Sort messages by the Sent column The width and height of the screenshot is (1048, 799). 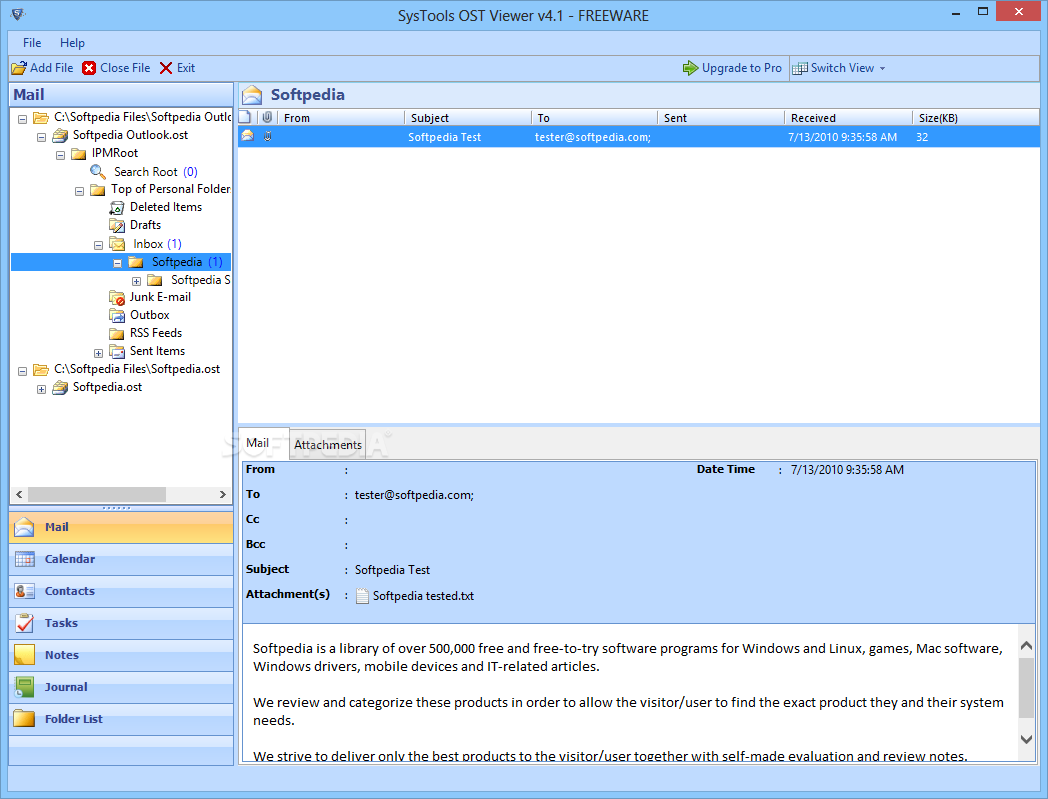coord(720,118)
